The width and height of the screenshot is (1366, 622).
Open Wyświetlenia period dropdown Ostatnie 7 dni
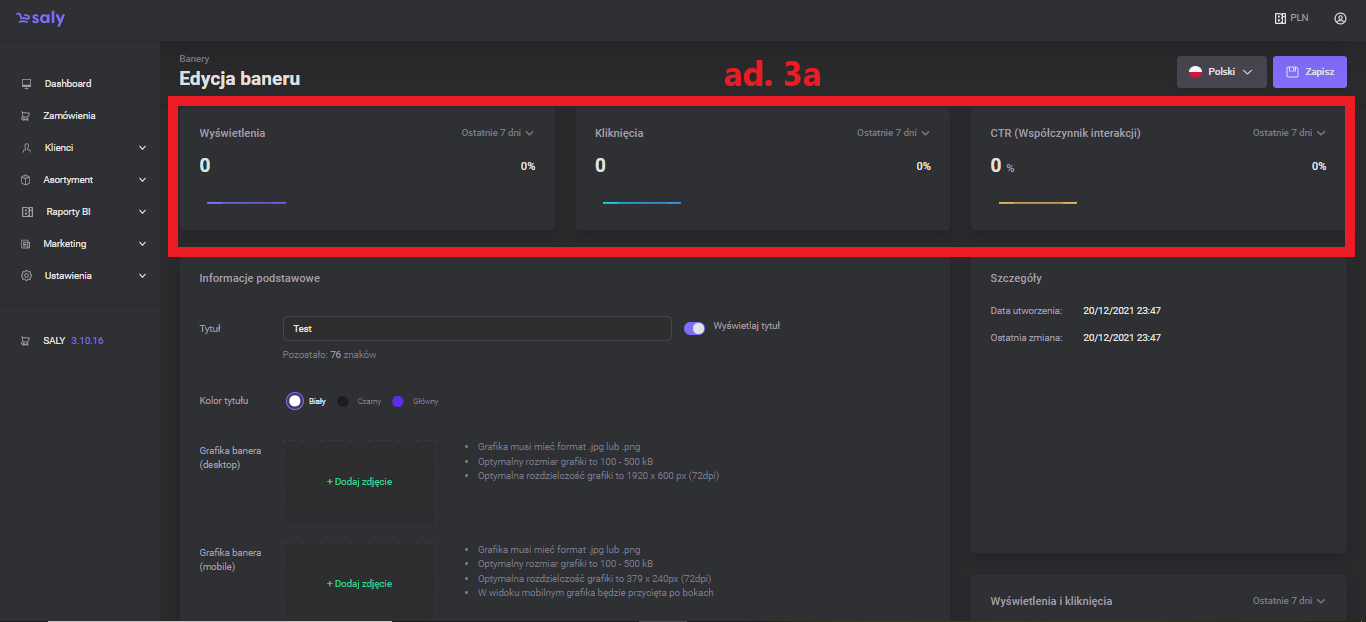click(x=497, y=133)
